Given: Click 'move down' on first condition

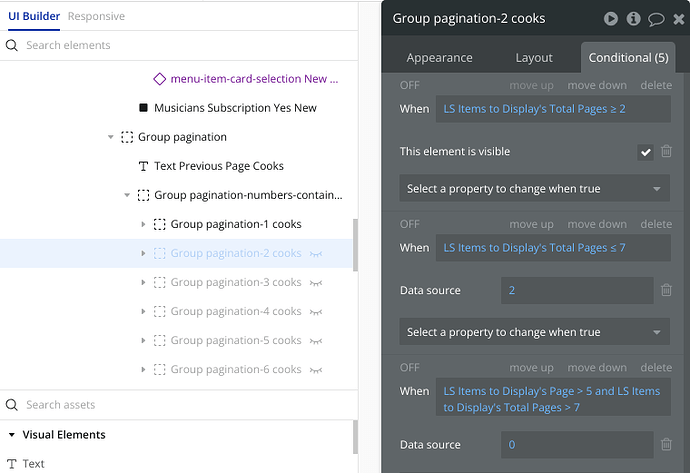Looking at the screenshot, I should point(597,86).
